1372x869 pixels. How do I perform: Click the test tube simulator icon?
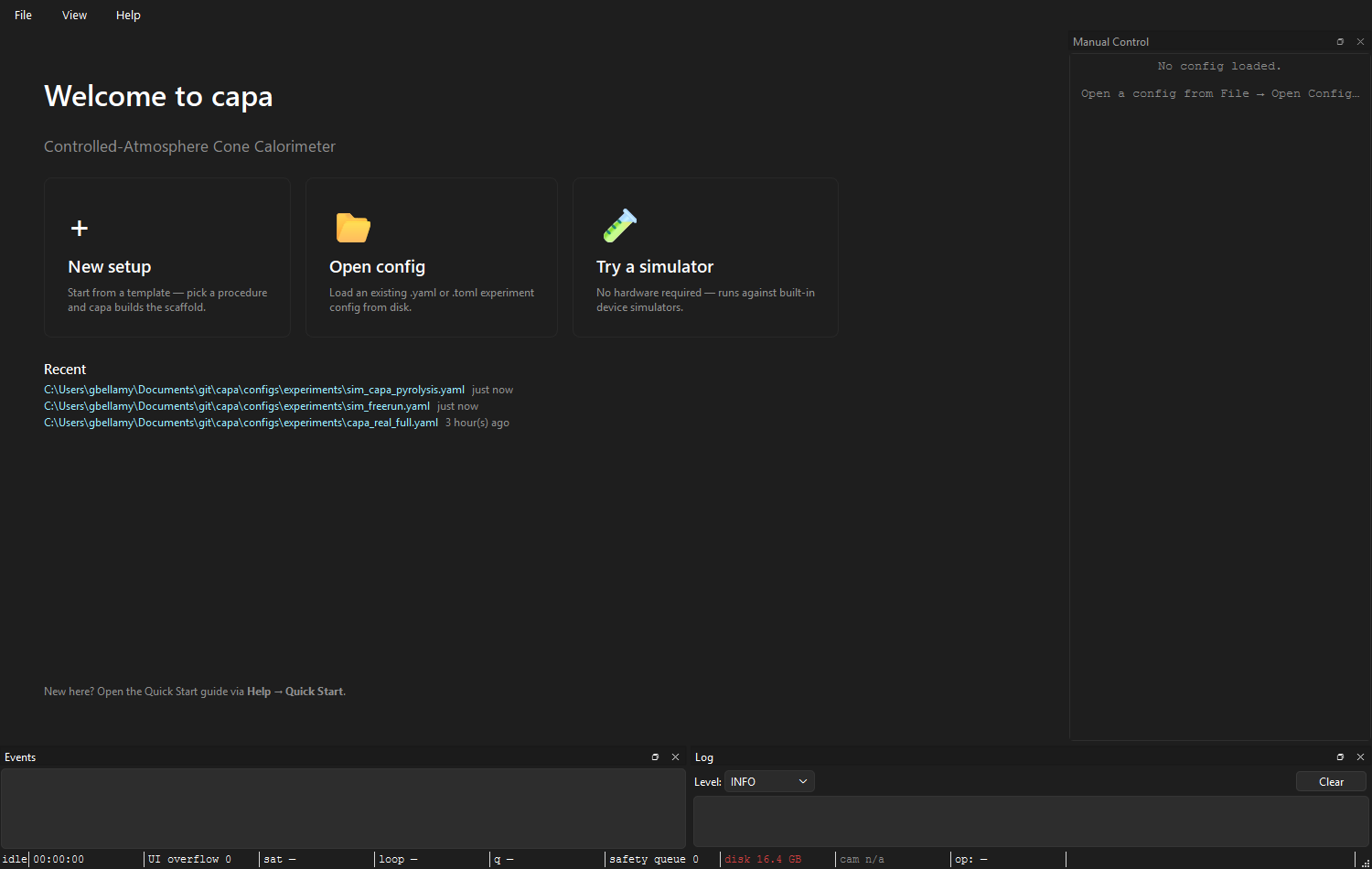tap(620, 225)
